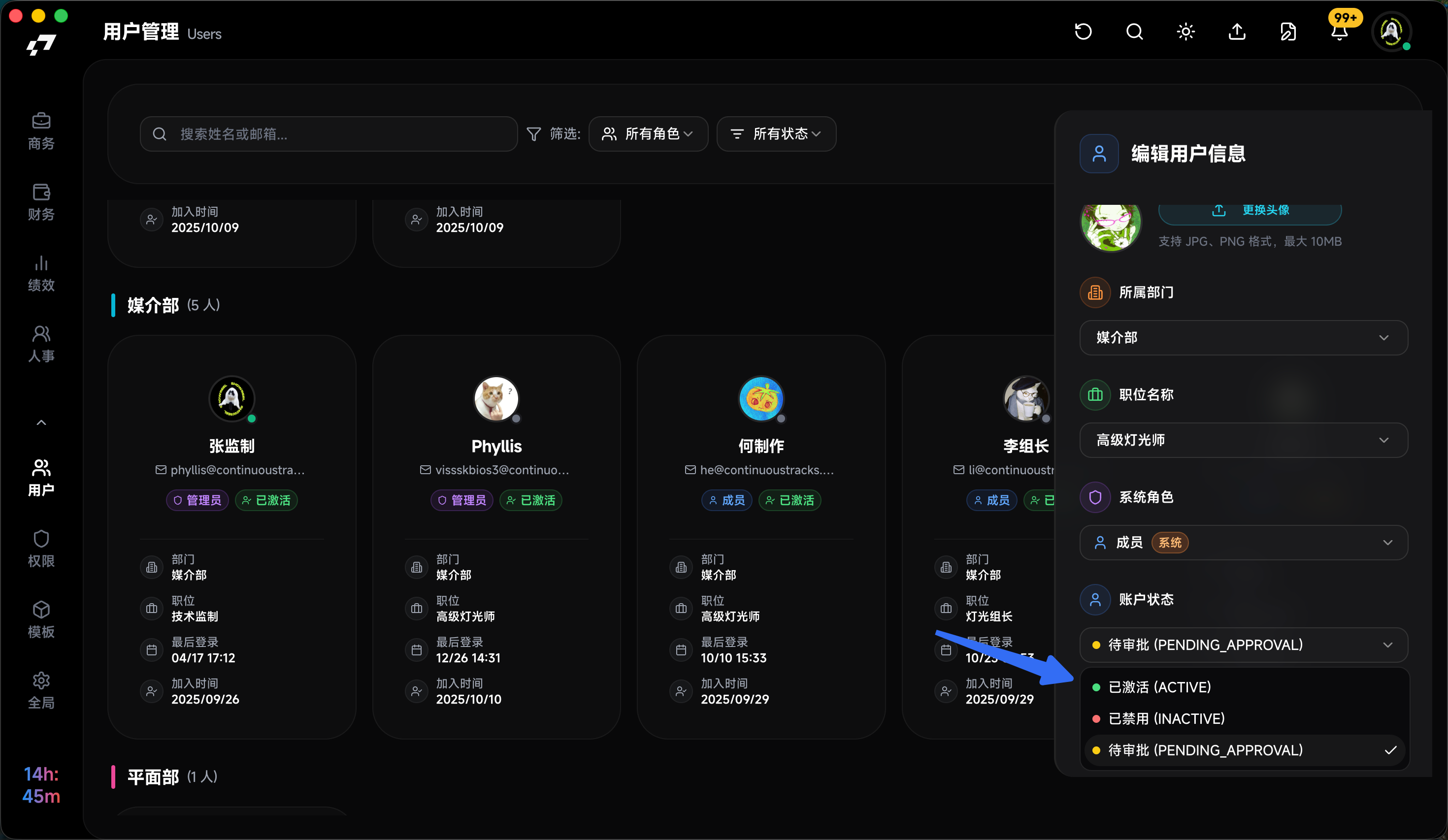
Task: Click 何制作 email he@continuoustracks.…
Action: [x=759, y=470]
